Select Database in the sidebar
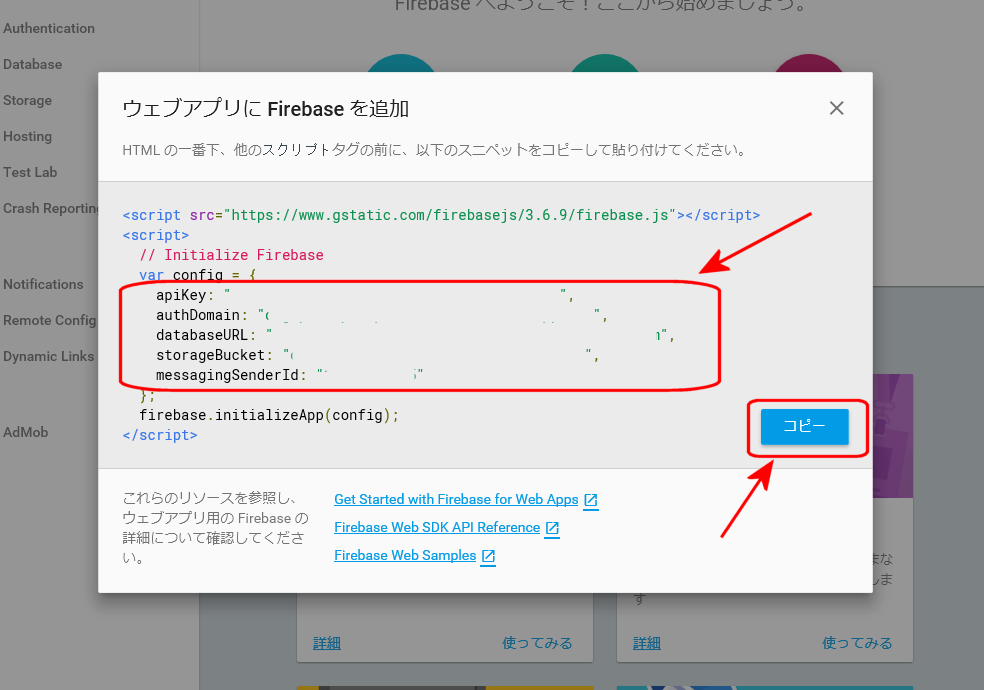 33,64
